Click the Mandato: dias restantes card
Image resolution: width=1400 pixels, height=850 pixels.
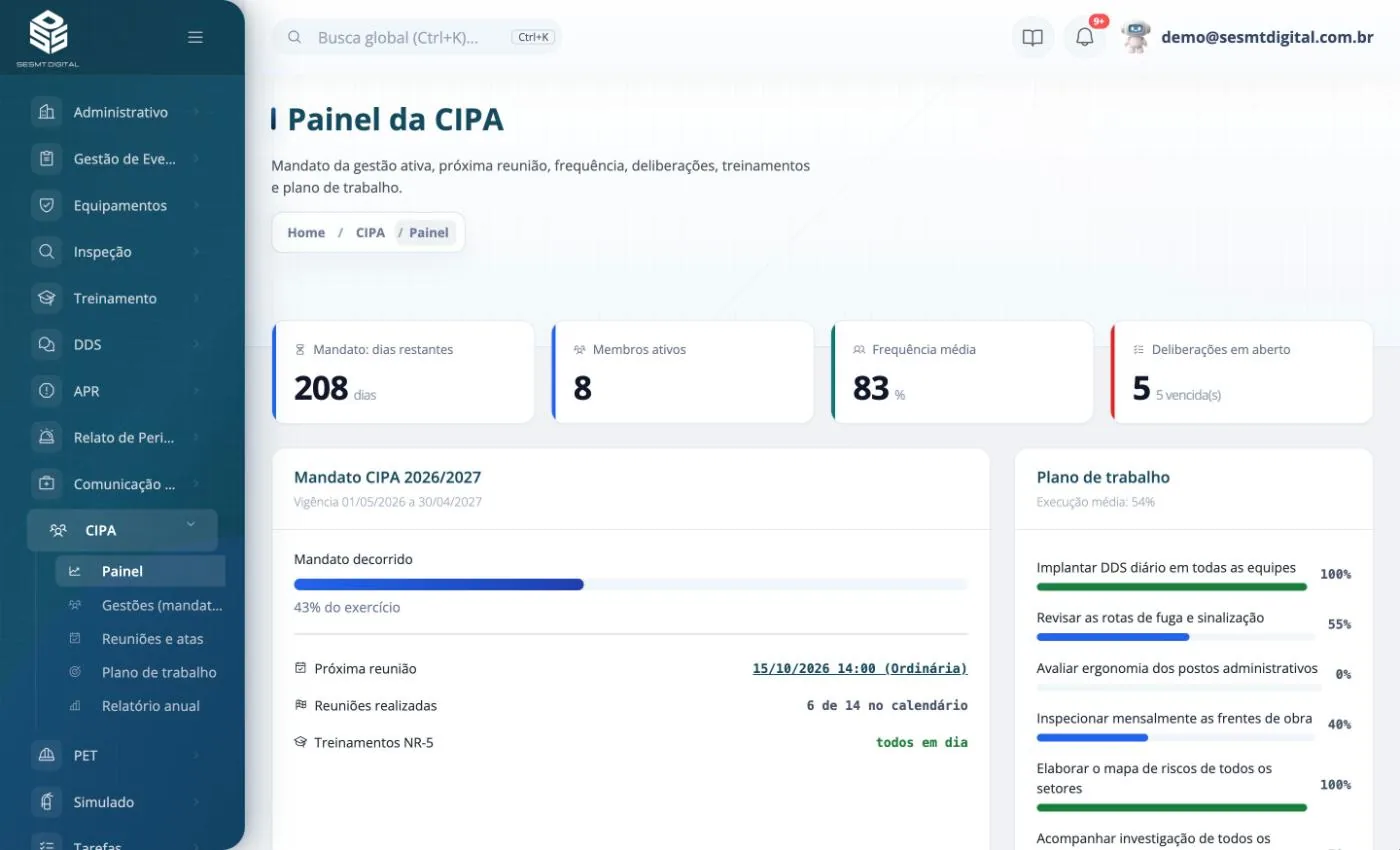pos(403,372)
